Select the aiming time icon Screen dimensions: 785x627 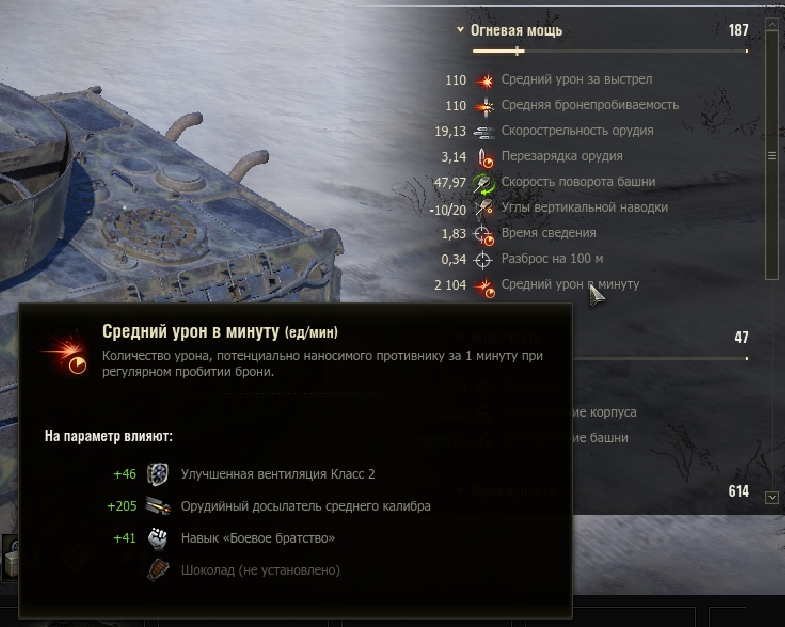pos(484,234)
